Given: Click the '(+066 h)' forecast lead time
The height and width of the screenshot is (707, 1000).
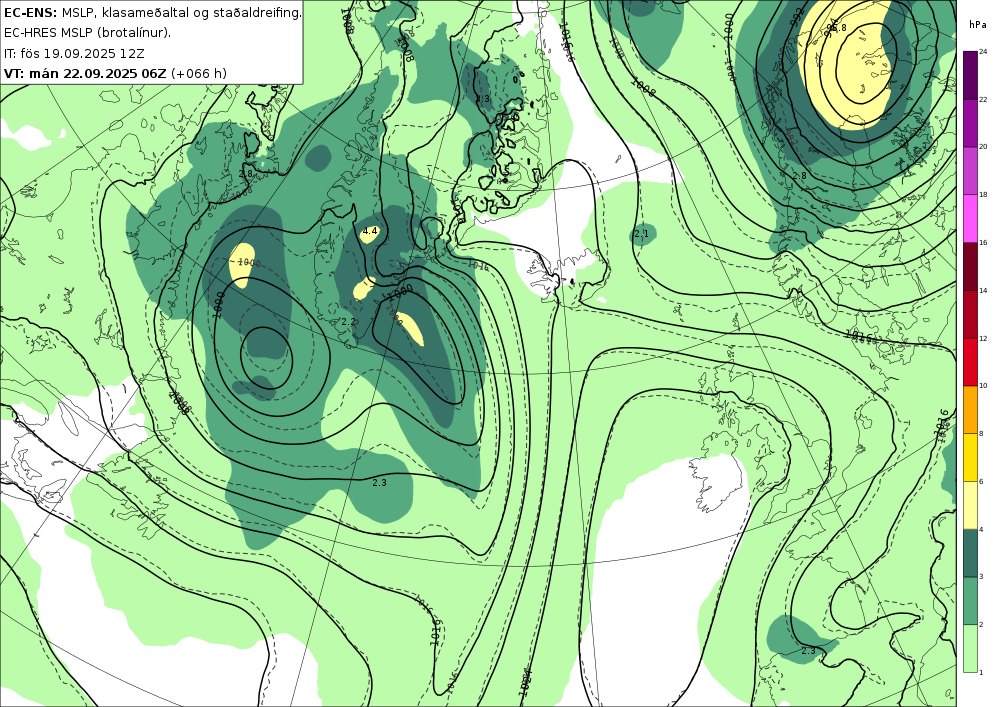Looking at the screenshot, I should click(x=198, y=73).
